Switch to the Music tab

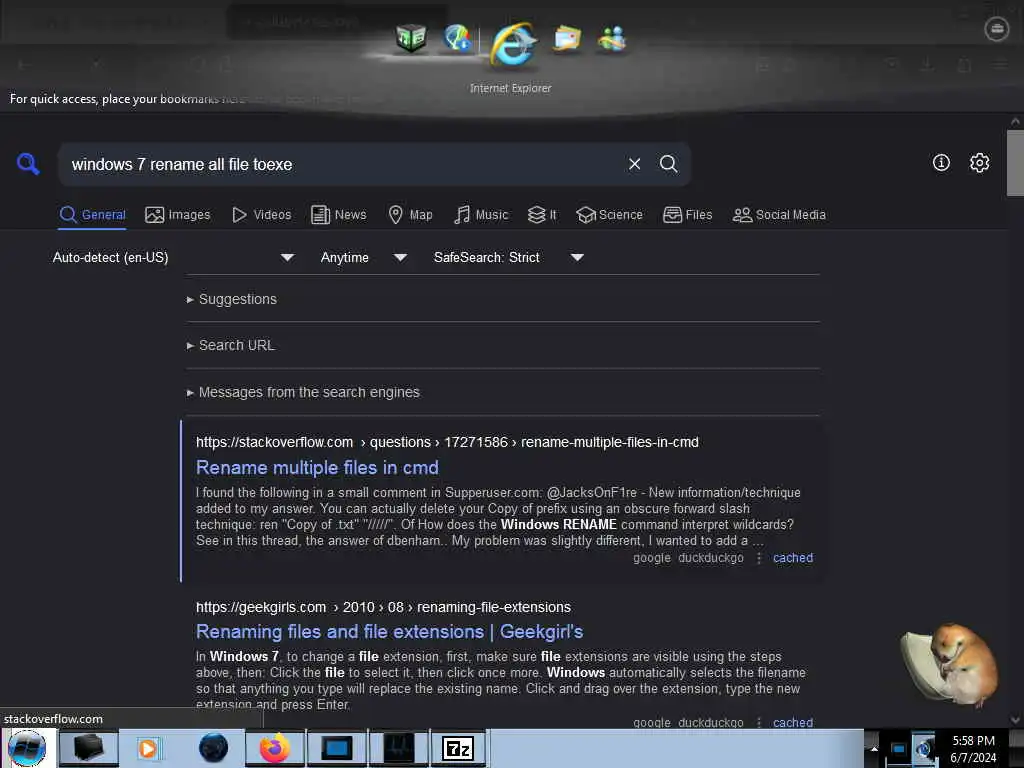[x=481, y=215]
